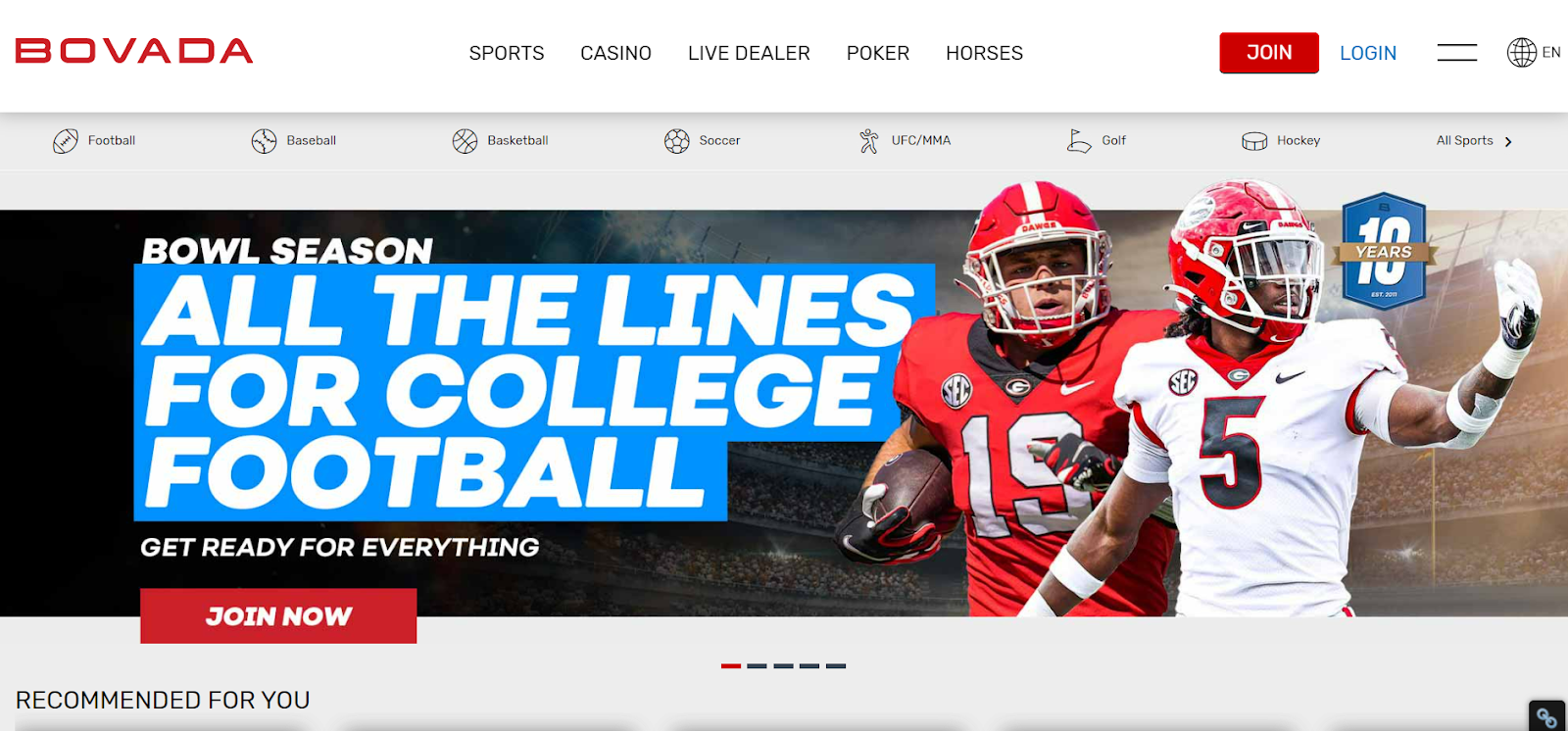Choose the UFC/MMA fighter icon
This screenshot has width=1568, height=731.
(869, 141)
